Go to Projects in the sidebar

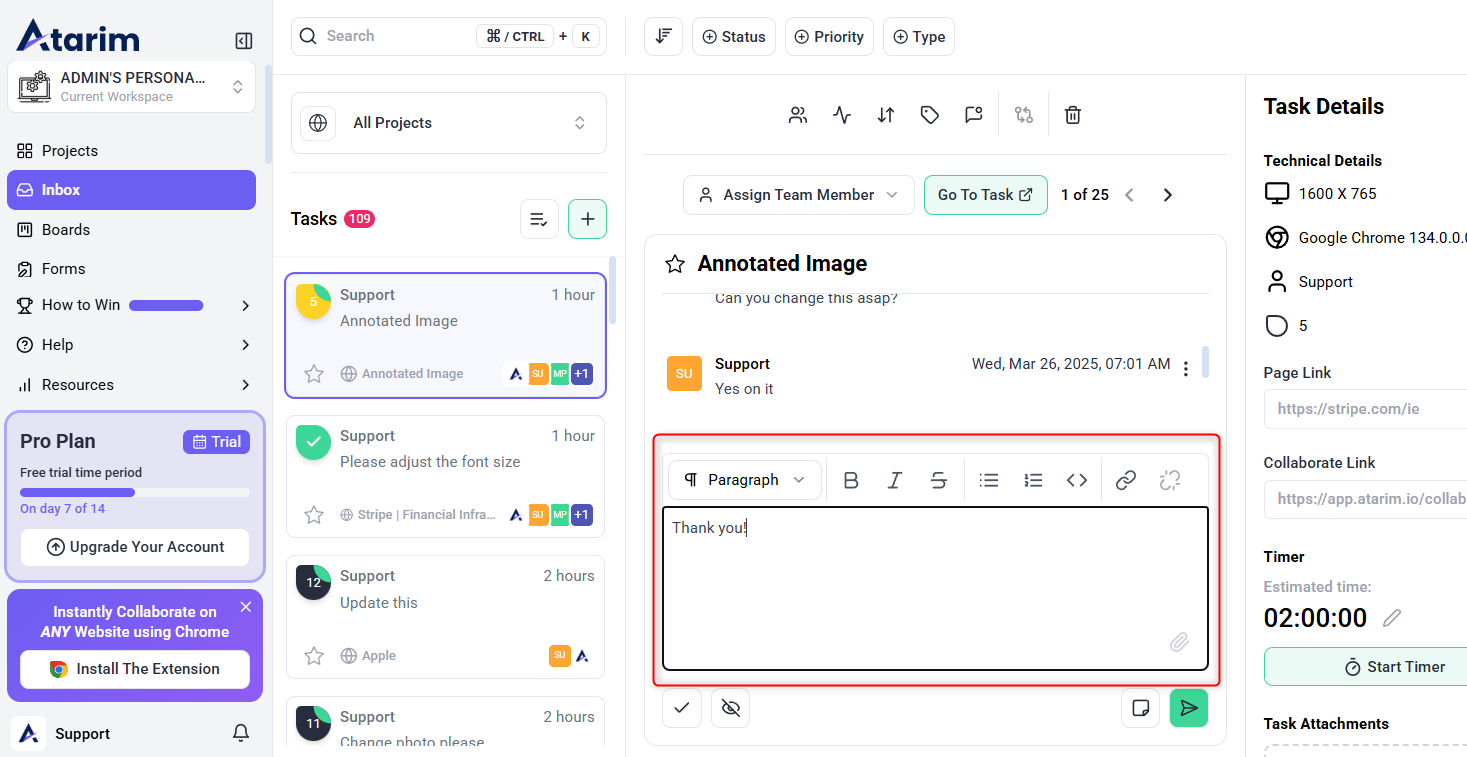[70, 151]
